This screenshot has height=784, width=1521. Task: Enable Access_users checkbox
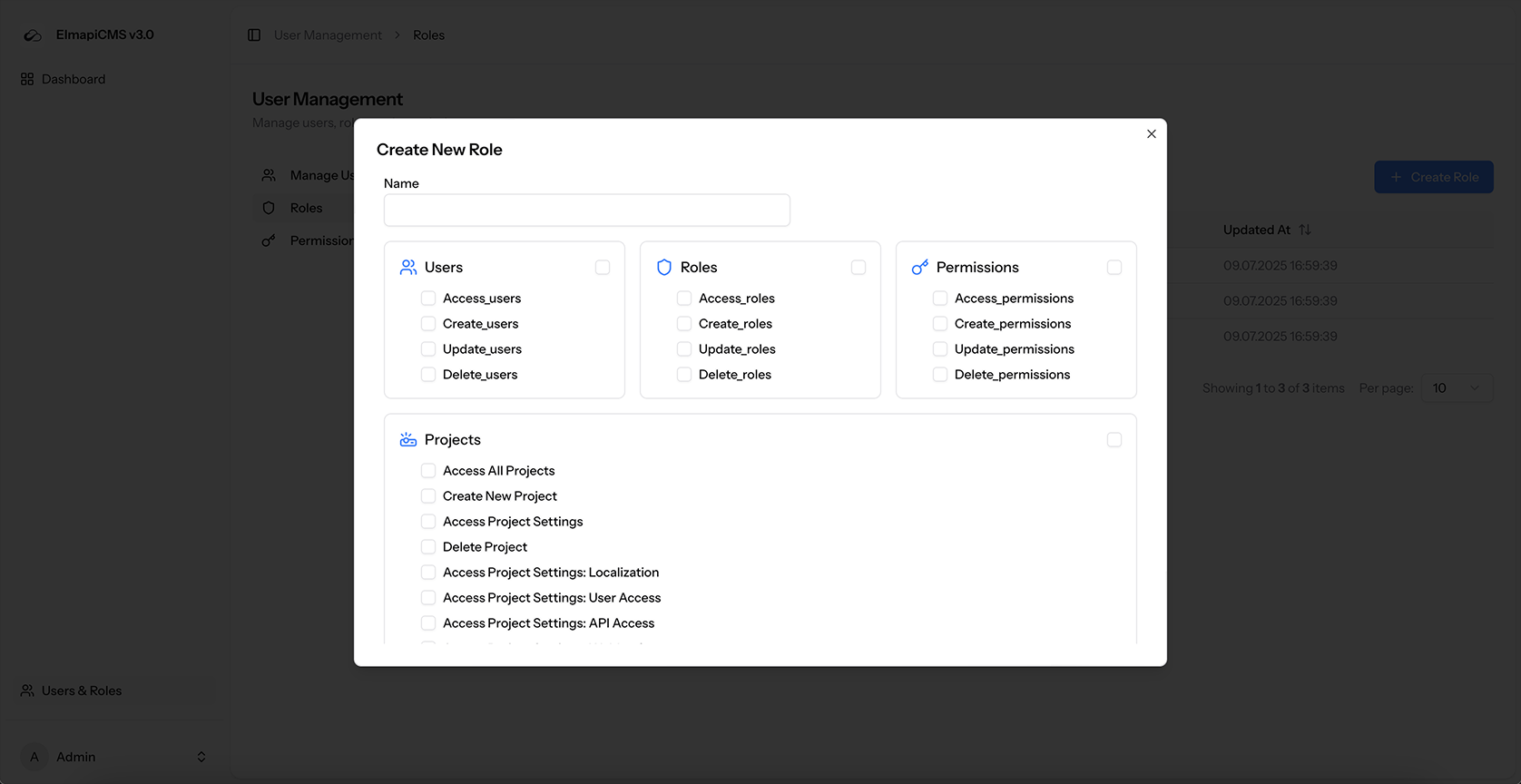pos(428,299)
